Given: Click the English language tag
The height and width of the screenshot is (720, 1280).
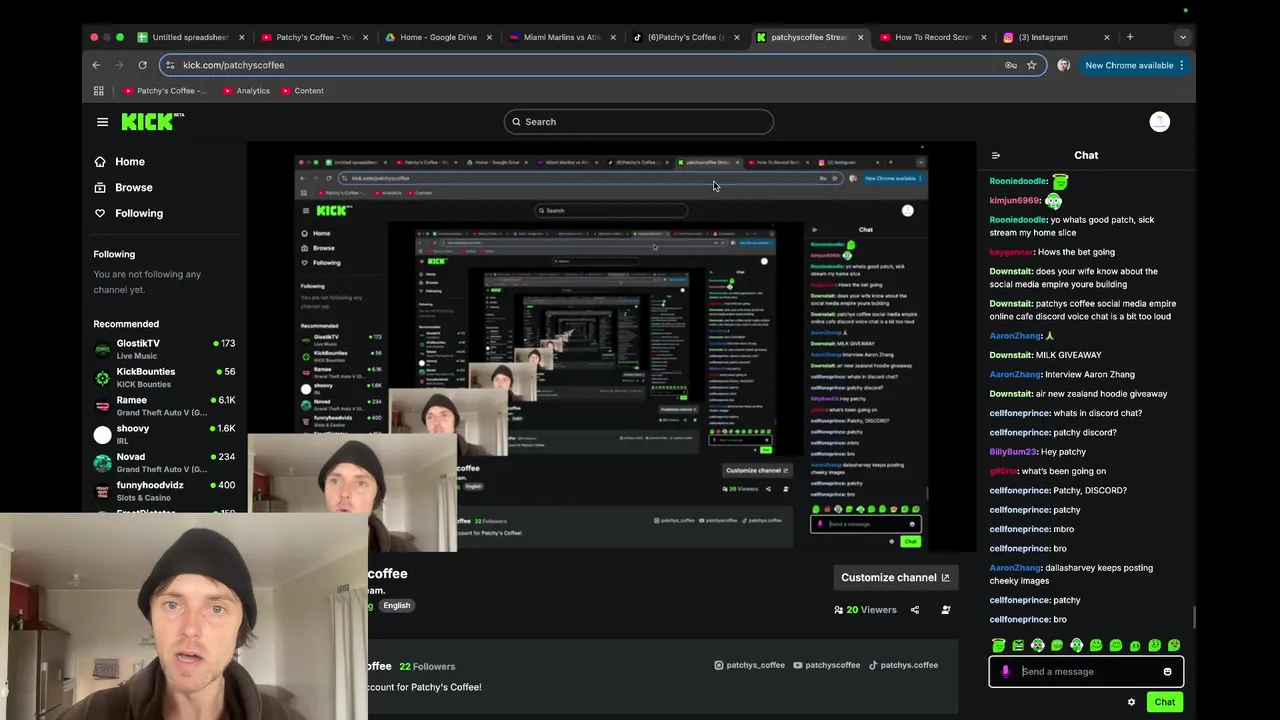Looking at the screenshot, I should click(x=396, y=606).
